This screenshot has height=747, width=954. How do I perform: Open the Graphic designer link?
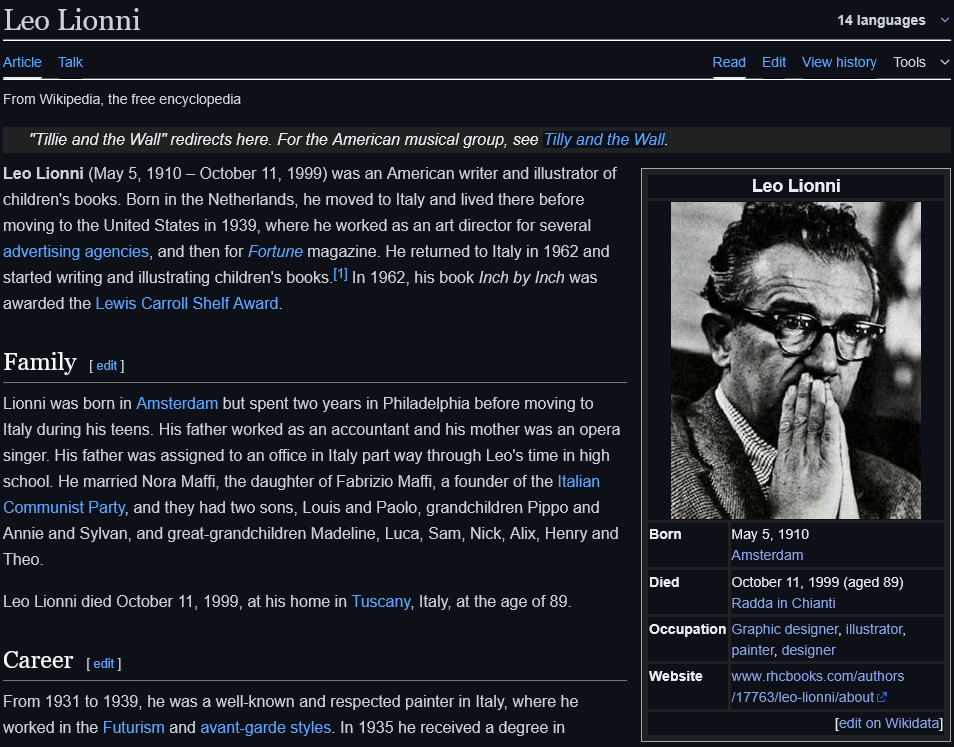[784, 629]
